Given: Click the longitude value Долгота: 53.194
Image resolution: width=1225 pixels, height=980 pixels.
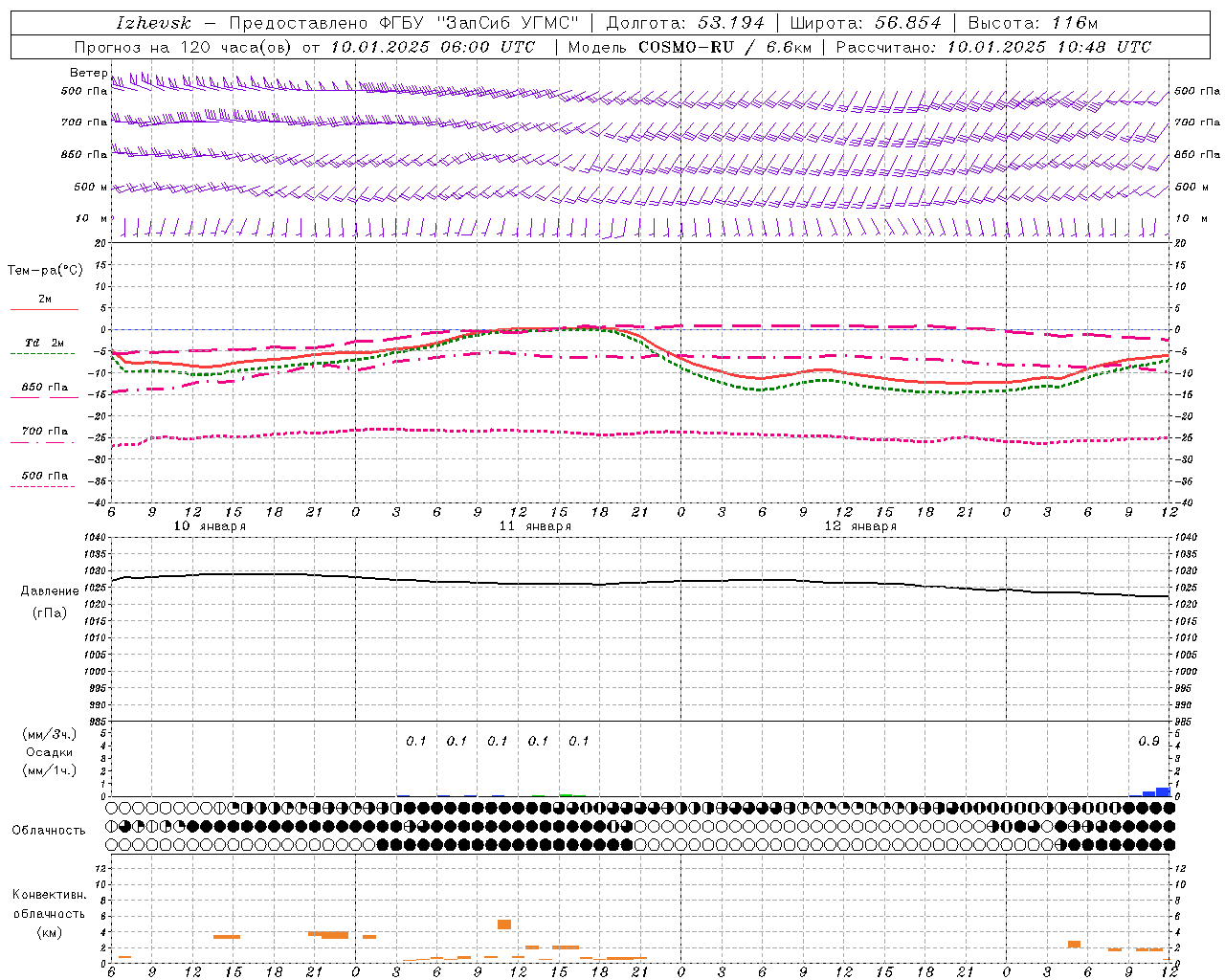Looking at the screenshot, I should (685, 23).
